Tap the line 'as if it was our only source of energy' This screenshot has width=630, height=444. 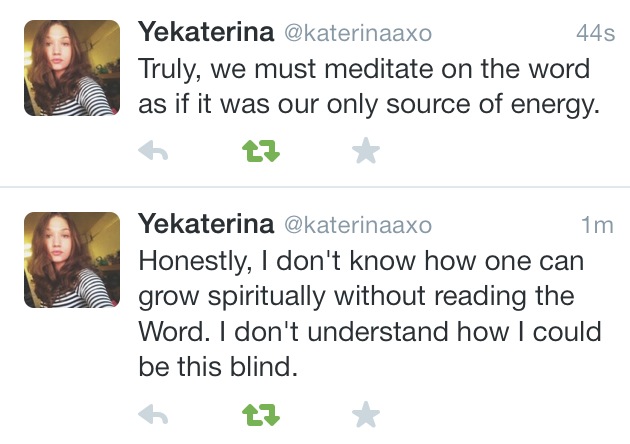[368, 105]
